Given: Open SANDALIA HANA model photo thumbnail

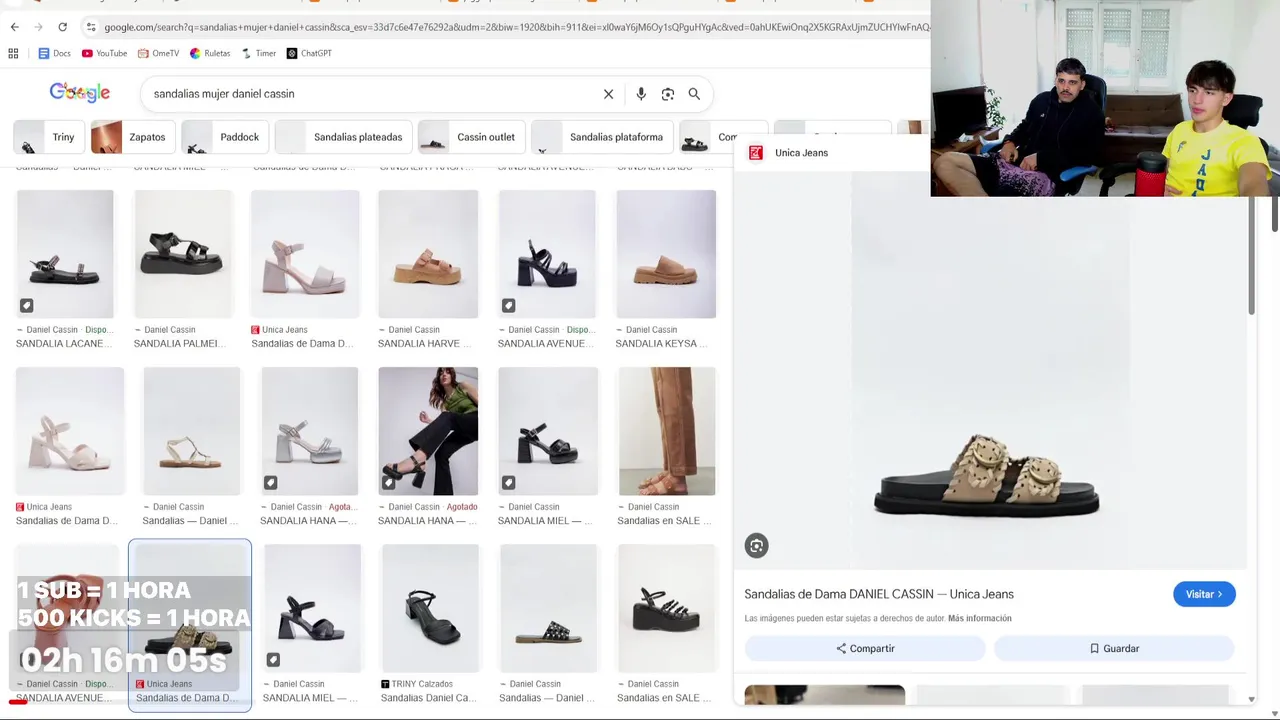Looking at the screenshot, I should coord(428,431).
